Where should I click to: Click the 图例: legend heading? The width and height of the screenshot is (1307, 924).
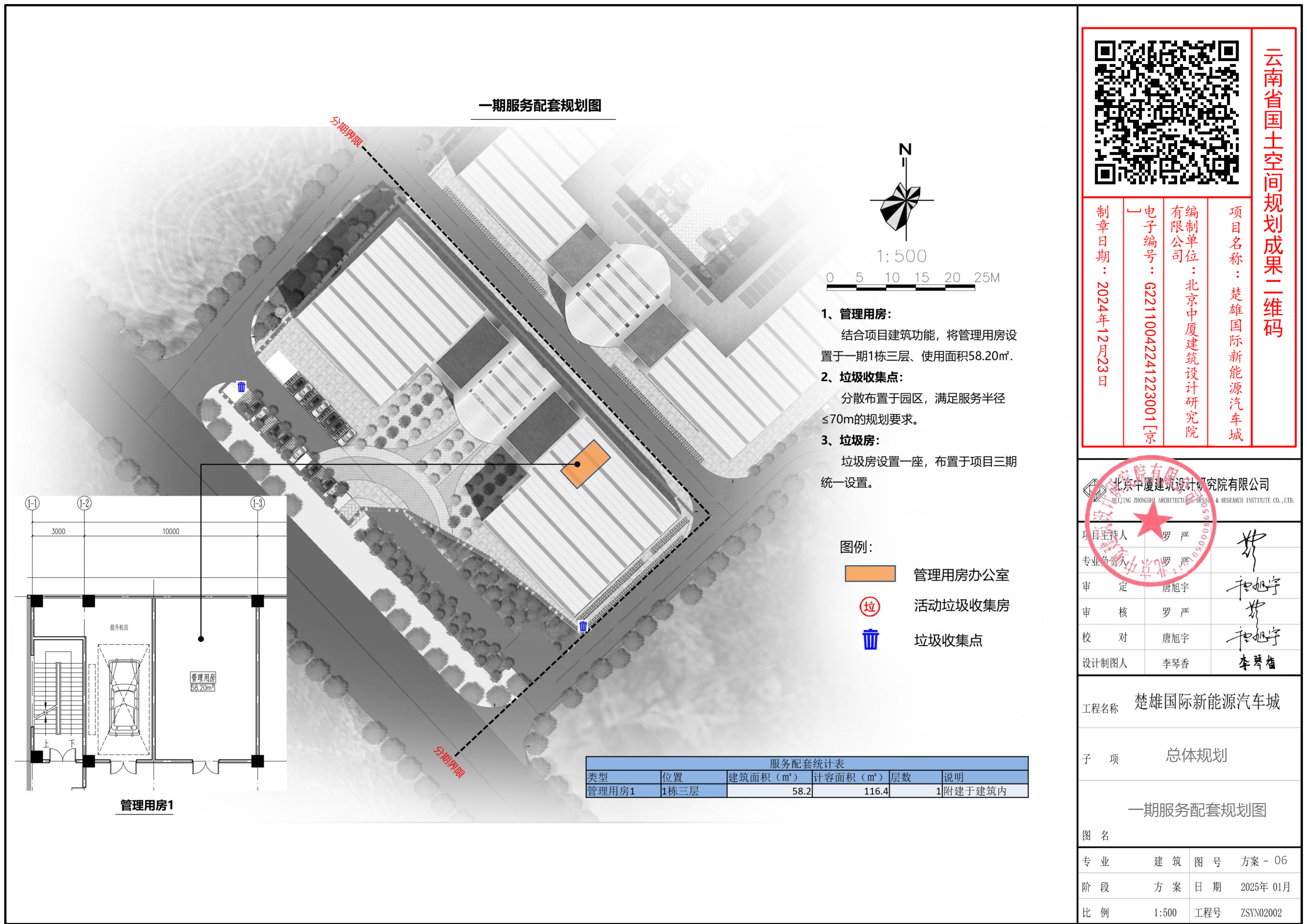pyautogui.click(x=856, y=547)
